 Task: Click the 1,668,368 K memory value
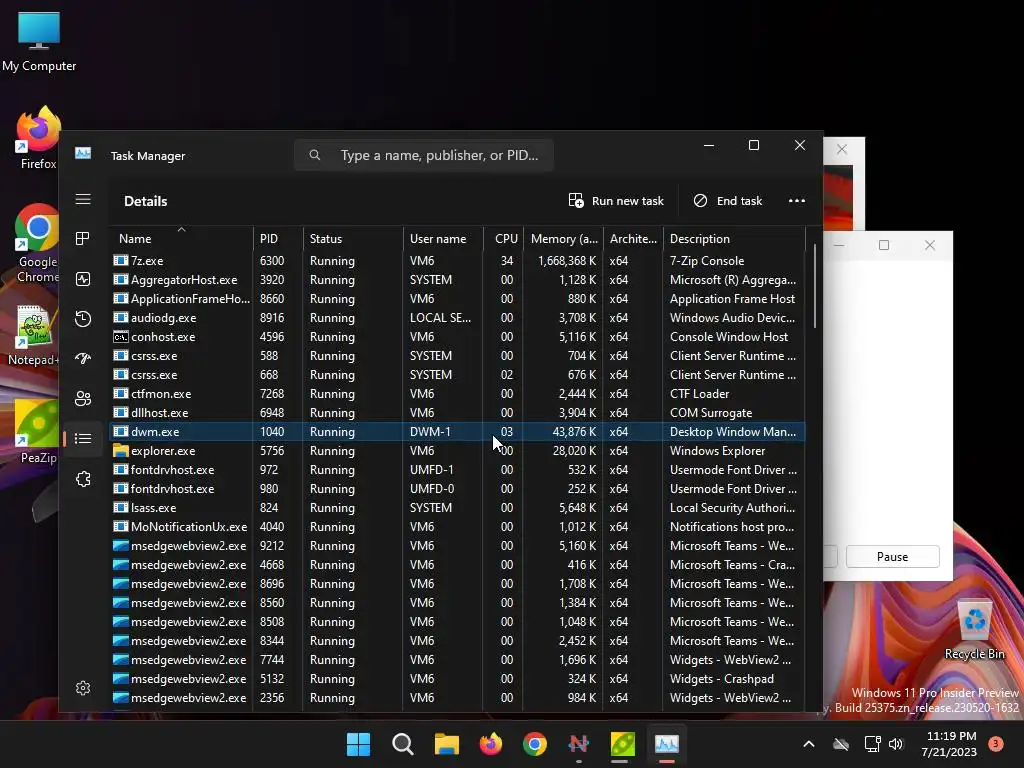pos(567,261)
